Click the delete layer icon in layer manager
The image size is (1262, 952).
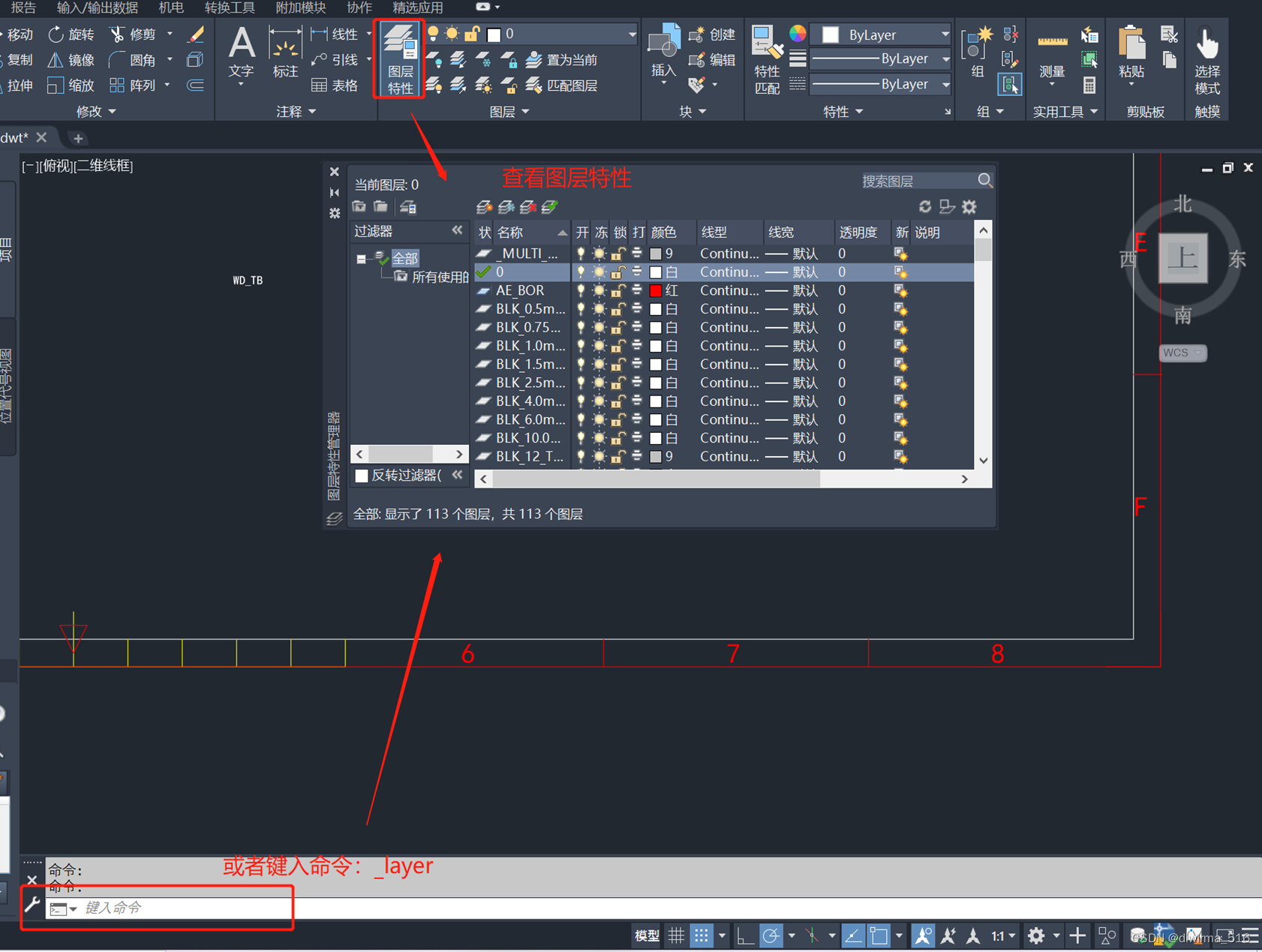pos(528,207)
